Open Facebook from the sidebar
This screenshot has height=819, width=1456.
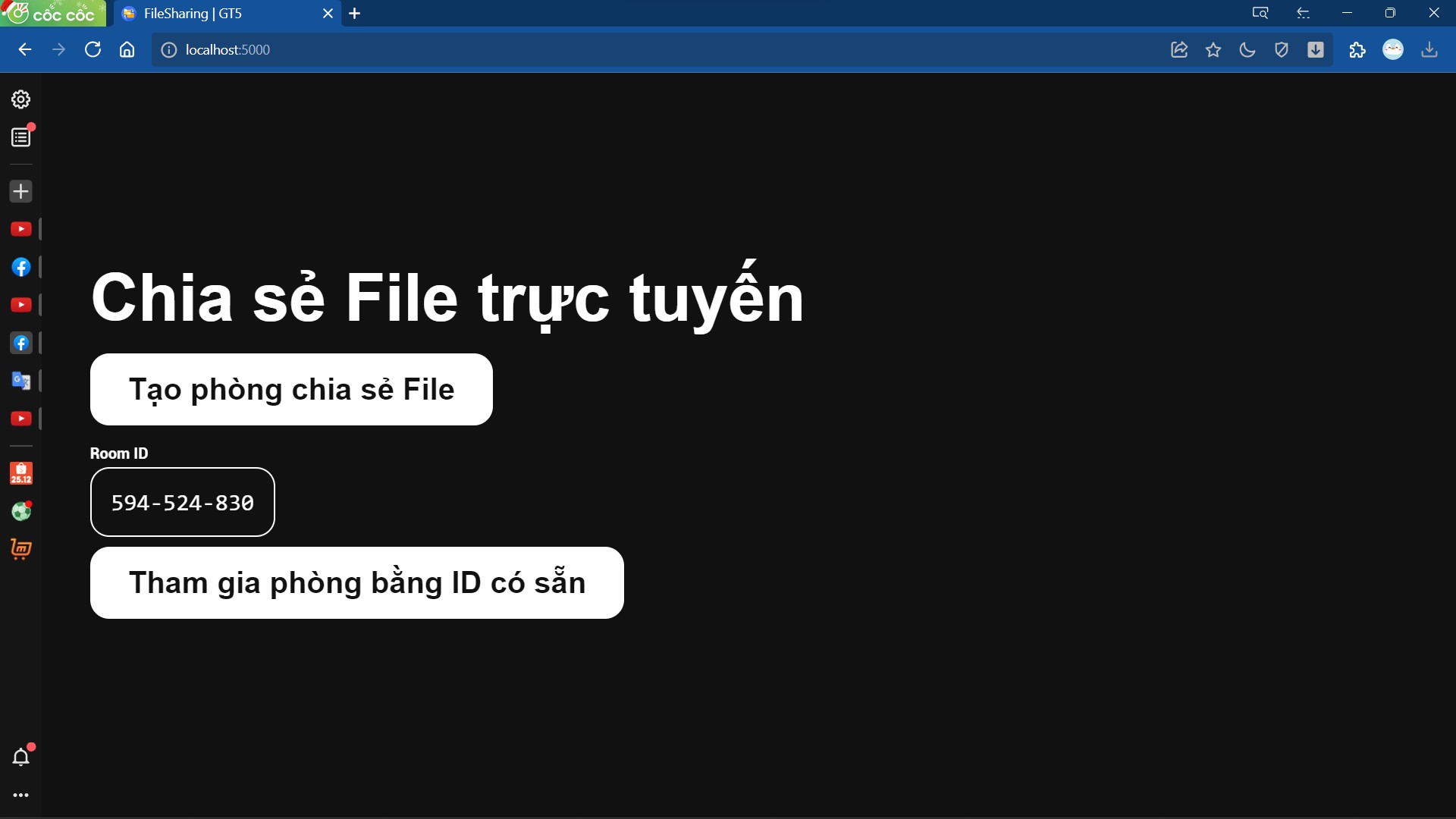coord(20,267)
